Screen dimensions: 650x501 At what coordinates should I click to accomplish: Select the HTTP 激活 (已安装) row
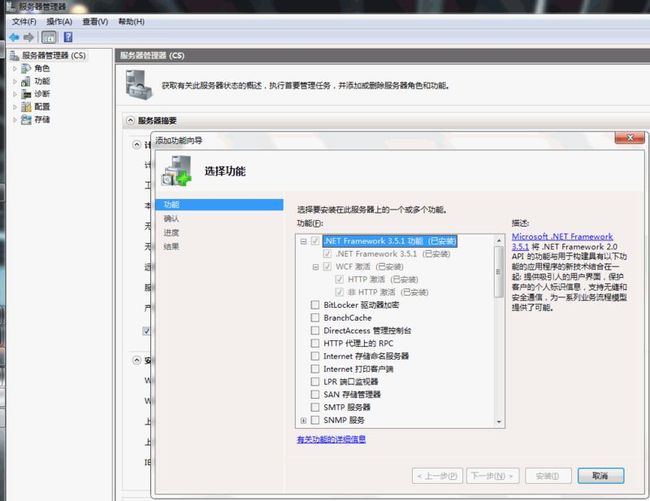[x=383, y=280]
